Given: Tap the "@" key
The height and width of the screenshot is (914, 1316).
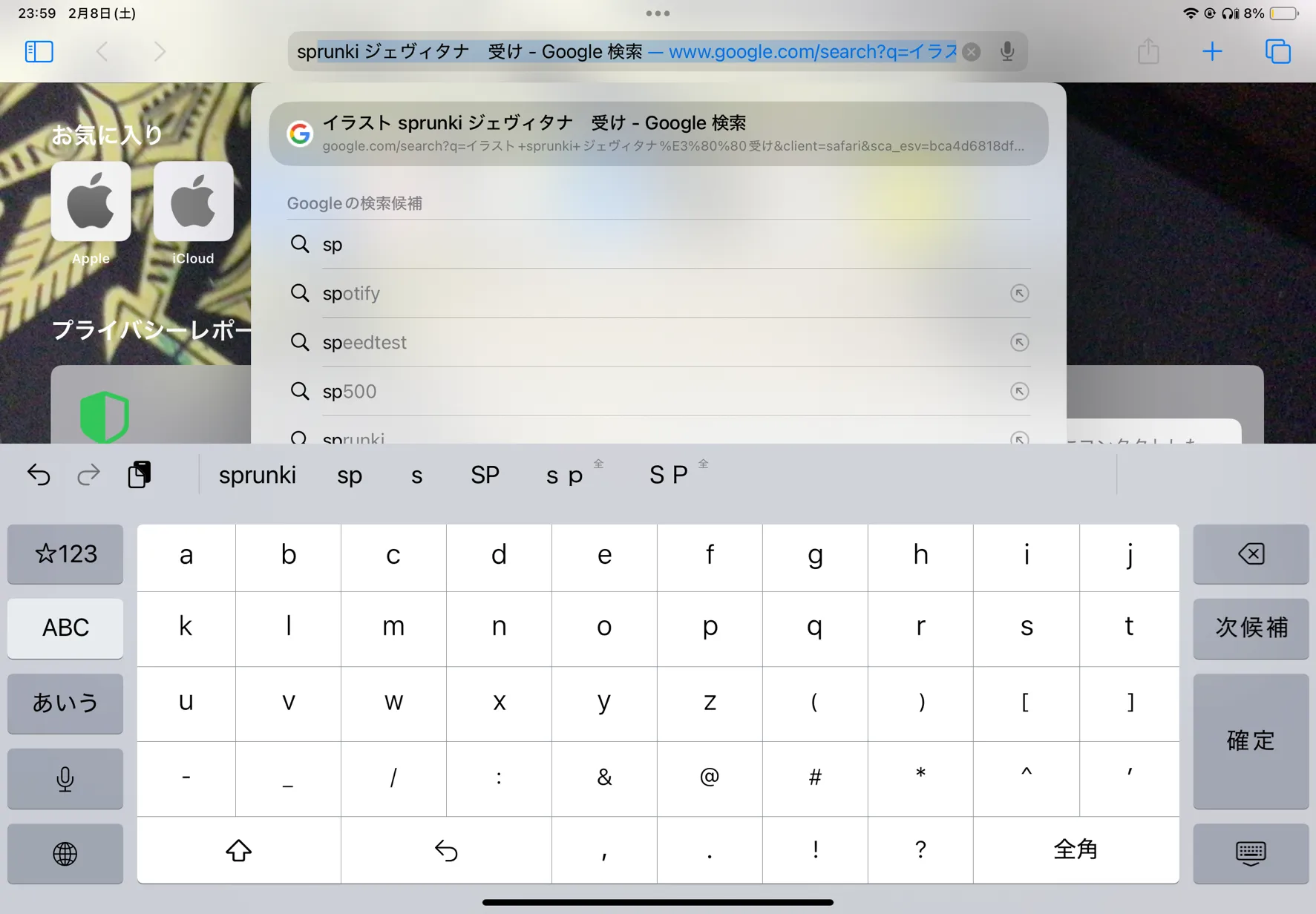Looking at the screenshot, I should (x=710, y=779).
